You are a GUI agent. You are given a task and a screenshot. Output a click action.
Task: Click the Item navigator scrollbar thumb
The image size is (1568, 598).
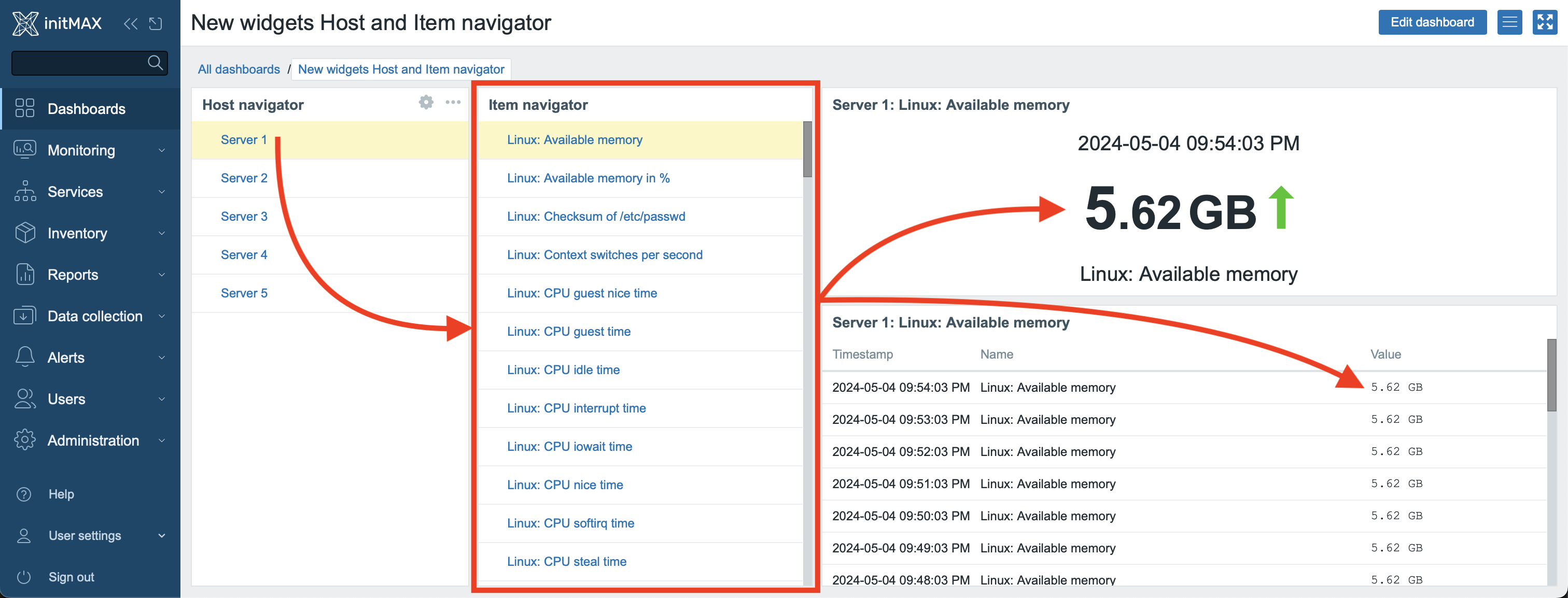(x=807, y=149)
